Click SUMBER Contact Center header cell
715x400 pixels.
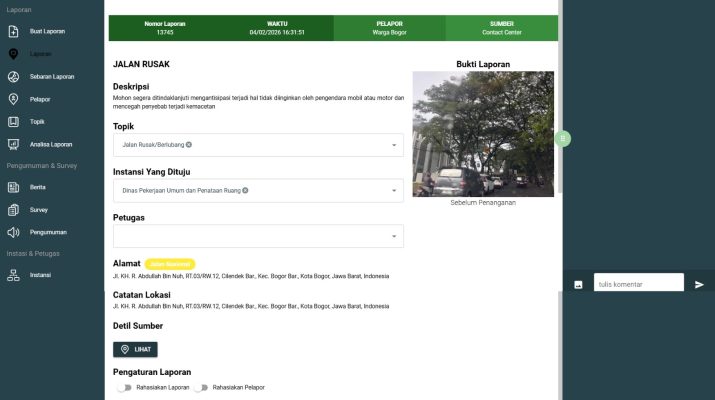[x=502, y=28]
